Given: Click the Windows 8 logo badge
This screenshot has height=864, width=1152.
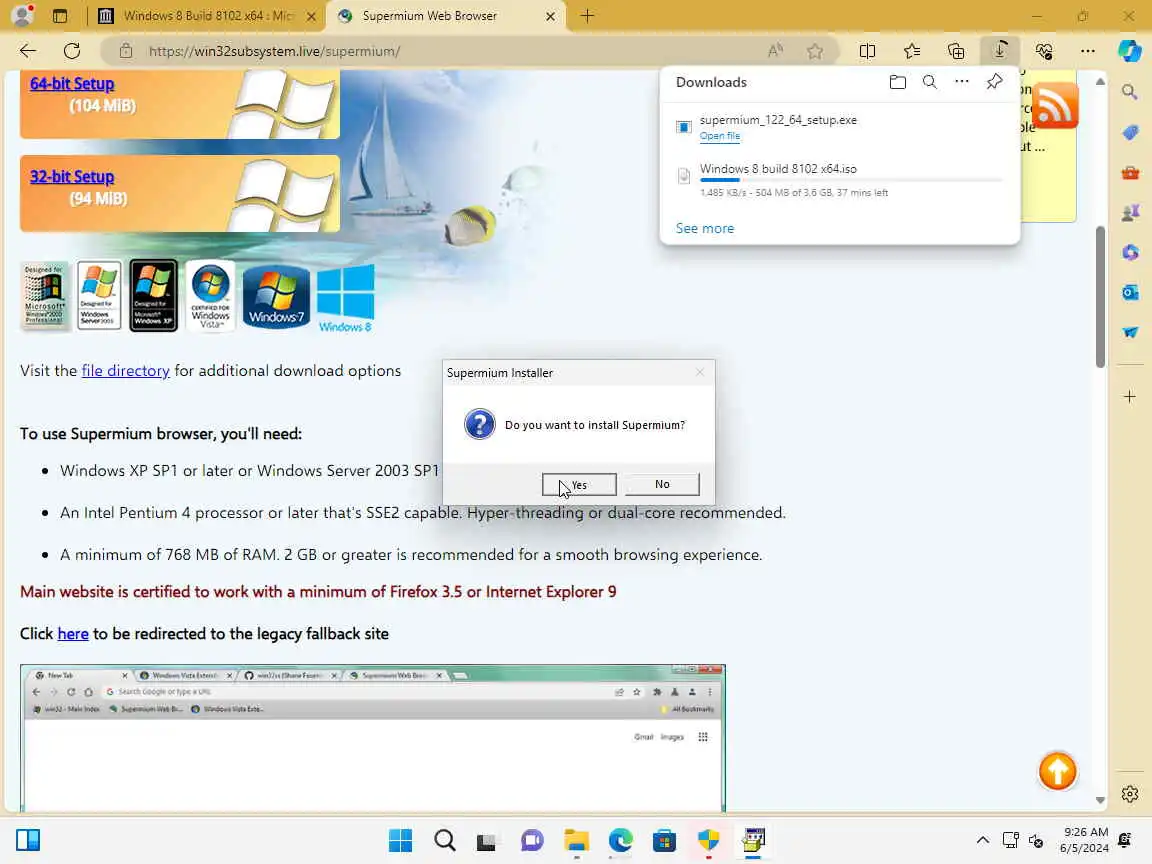Looking at the screenshot, I should click(345, 298).
